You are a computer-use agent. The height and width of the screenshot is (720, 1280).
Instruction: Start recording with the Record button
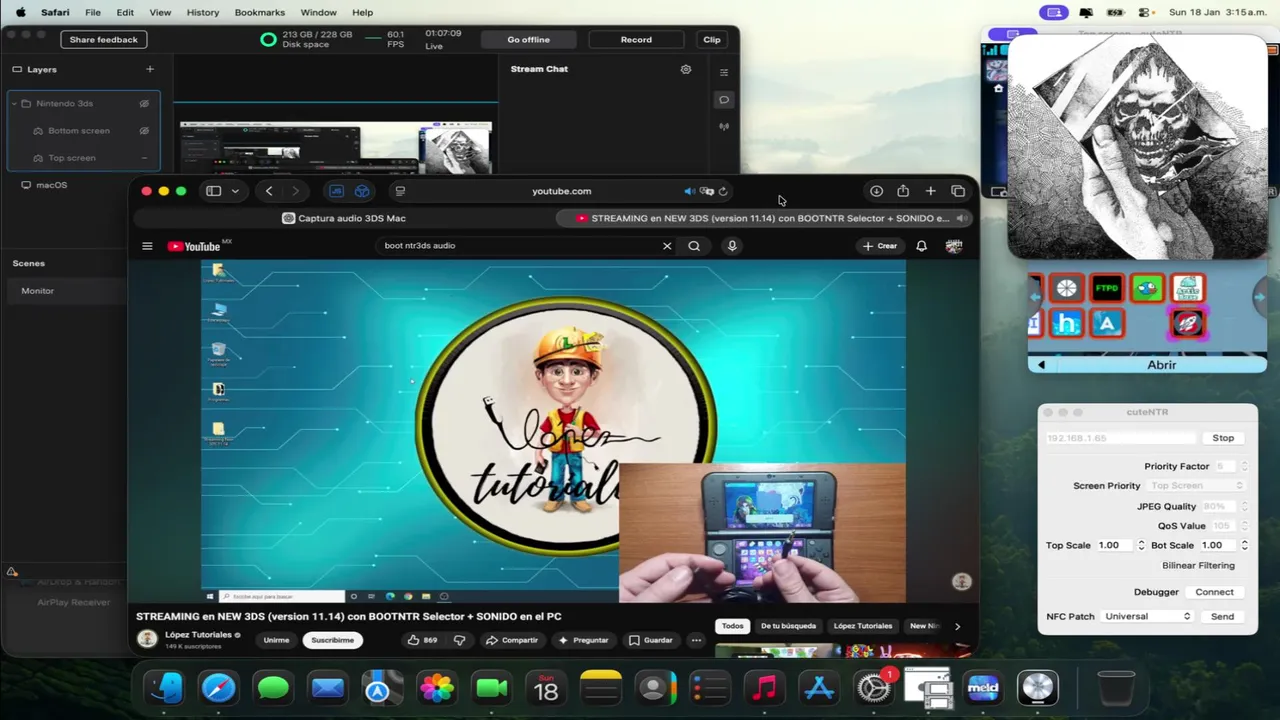(x=636, y=40)
